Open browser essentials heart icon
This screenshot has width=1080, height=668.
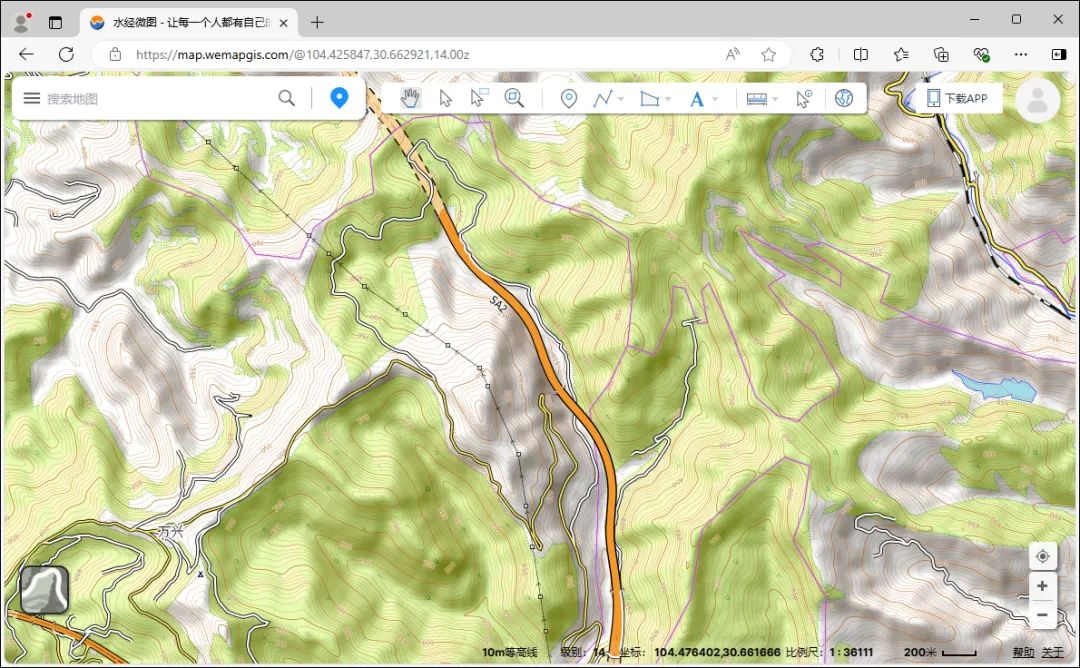[982, 54]
